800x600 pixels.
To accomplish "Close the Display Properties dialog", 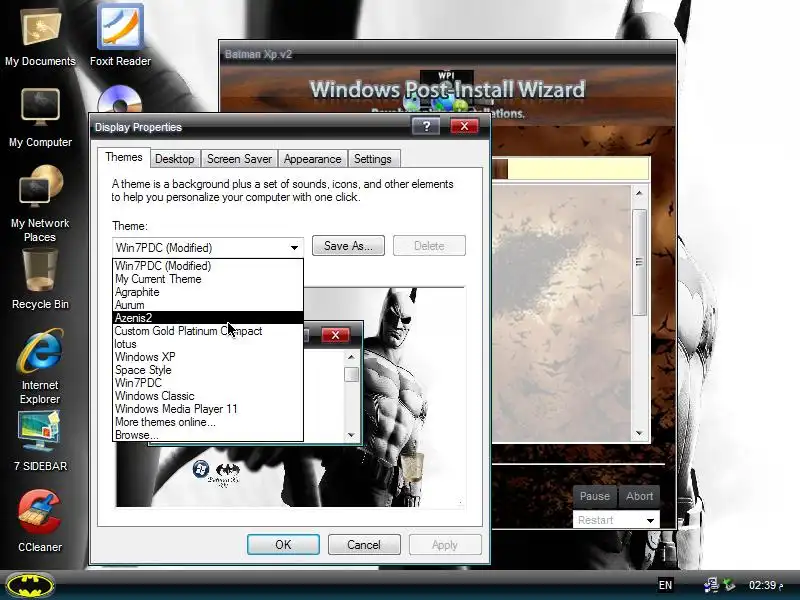I will click(464, 126).
